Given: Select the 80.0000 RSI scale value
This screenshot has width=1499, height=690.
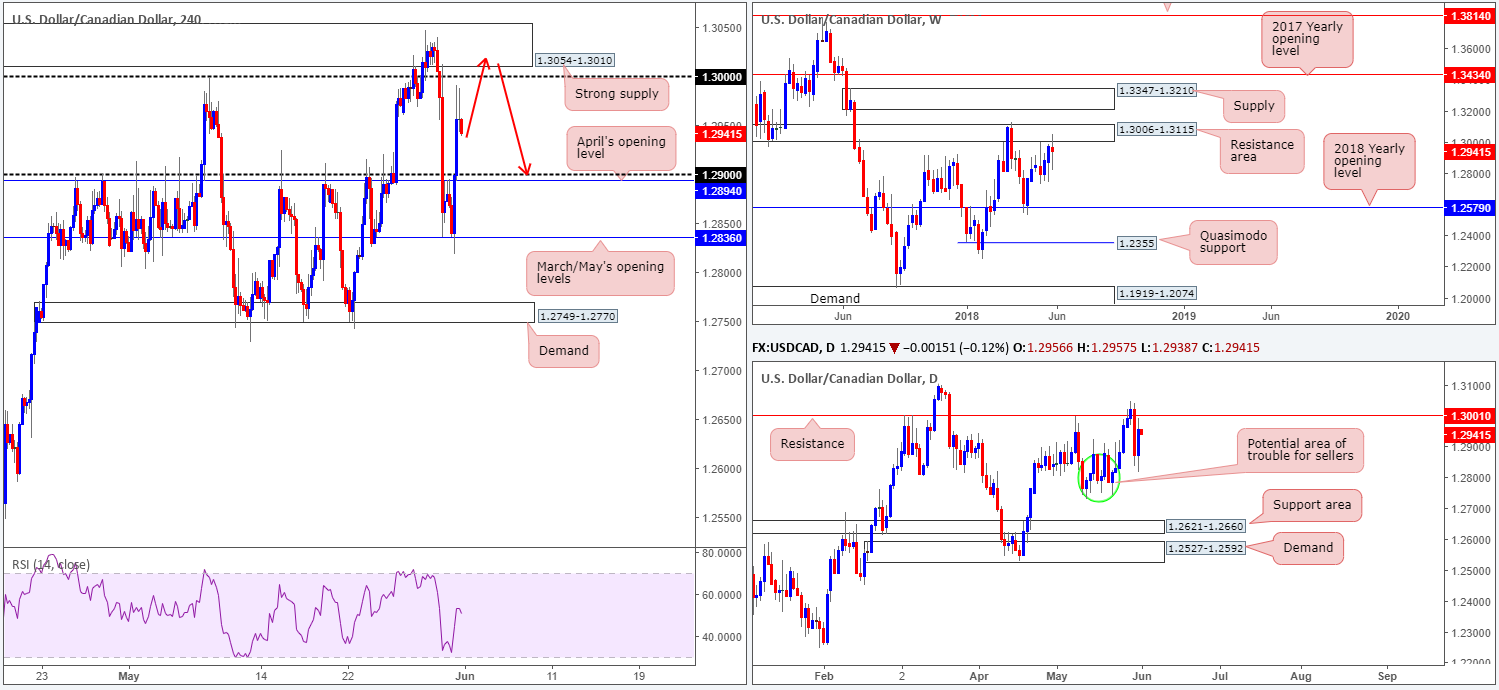Looking at the screenshot, I should pyautogui.click(x=722, y=552).
